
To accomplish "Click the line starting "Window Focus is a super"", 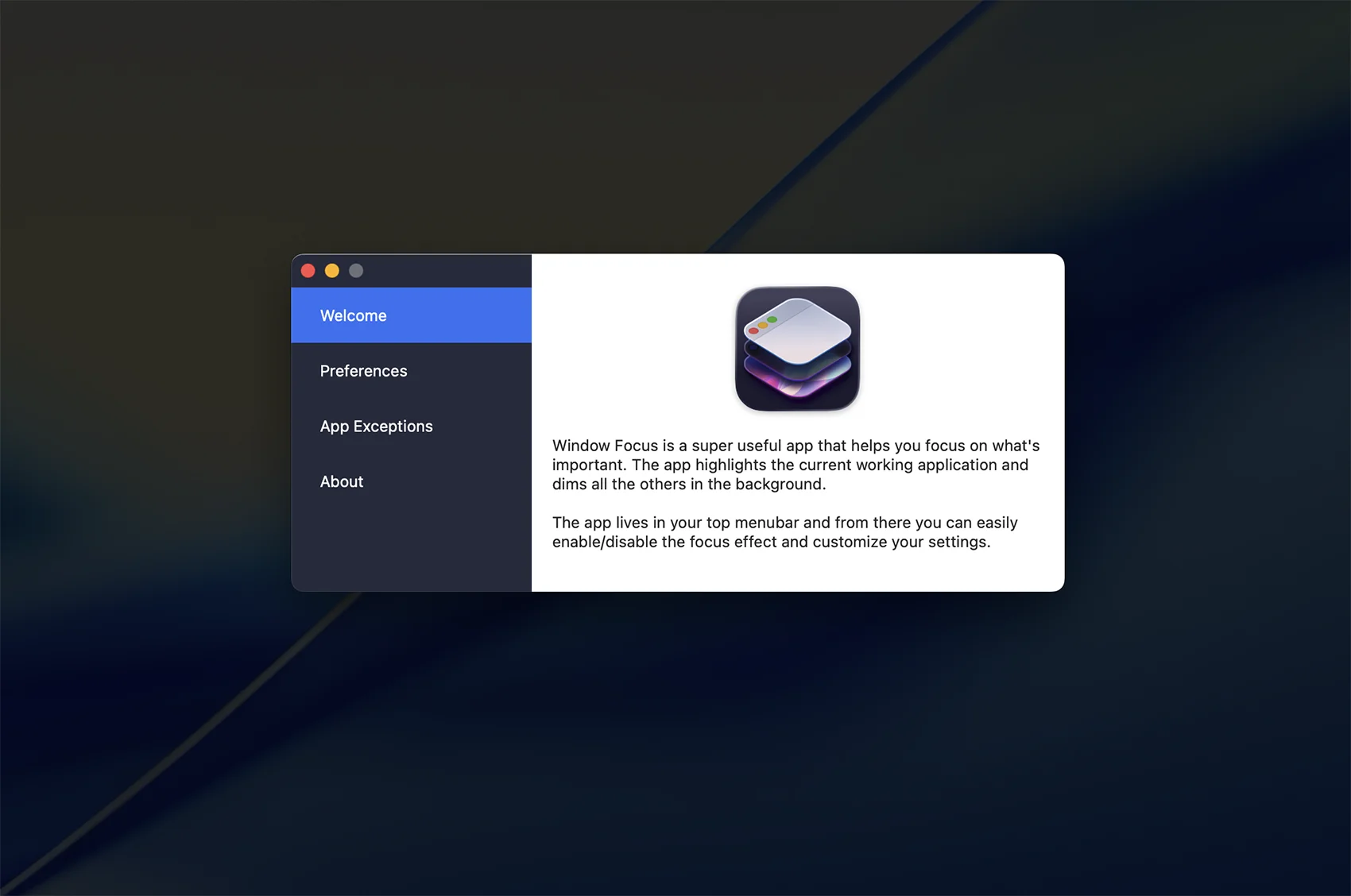I will click(x=795, y=446).
